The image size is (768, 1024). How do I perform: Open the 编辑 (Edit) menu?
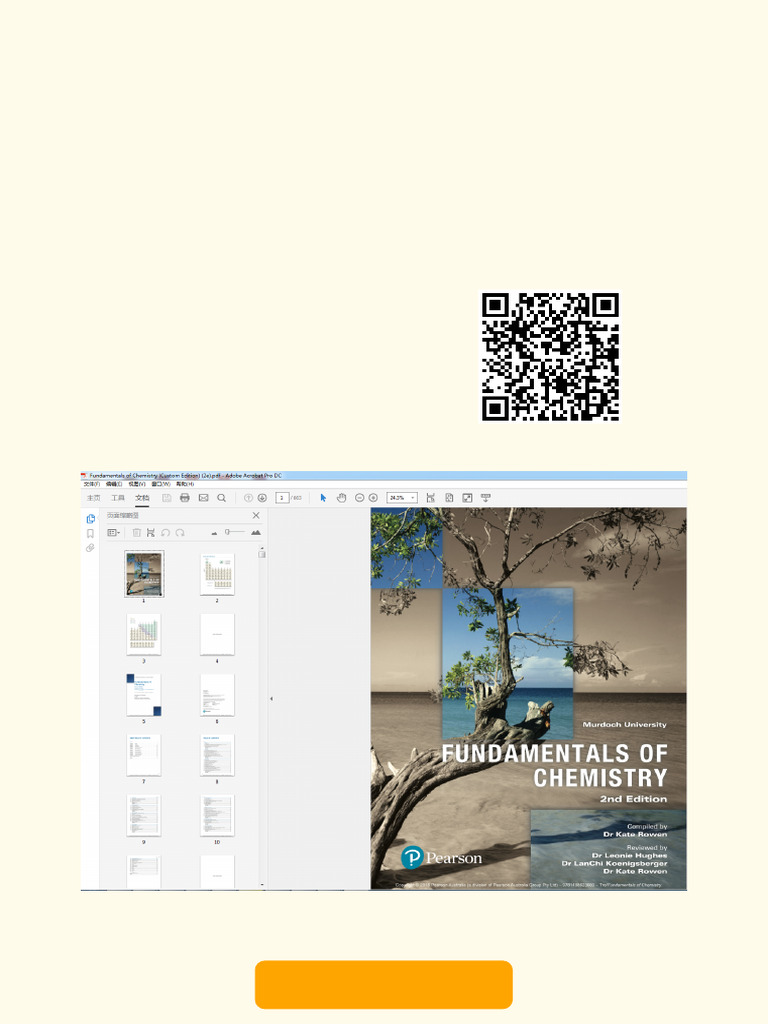click(x=114, y=484)
